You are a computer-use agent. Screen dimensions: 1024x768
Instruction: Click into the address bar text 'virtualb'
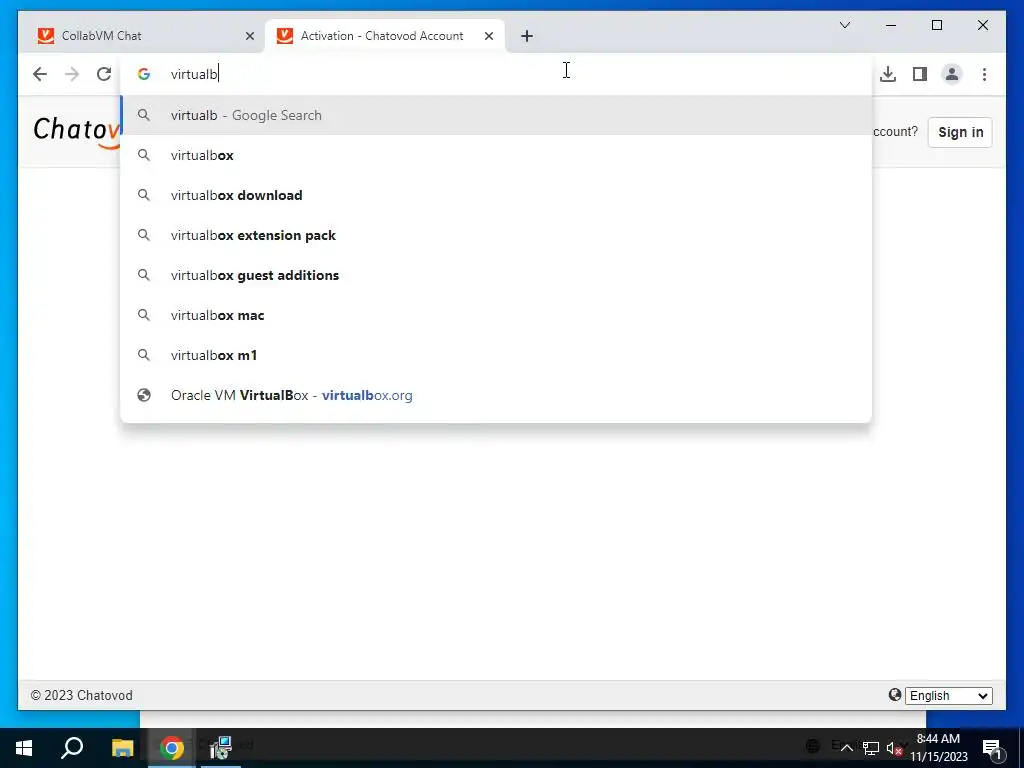pyautogui.click(x=194, y=74)
